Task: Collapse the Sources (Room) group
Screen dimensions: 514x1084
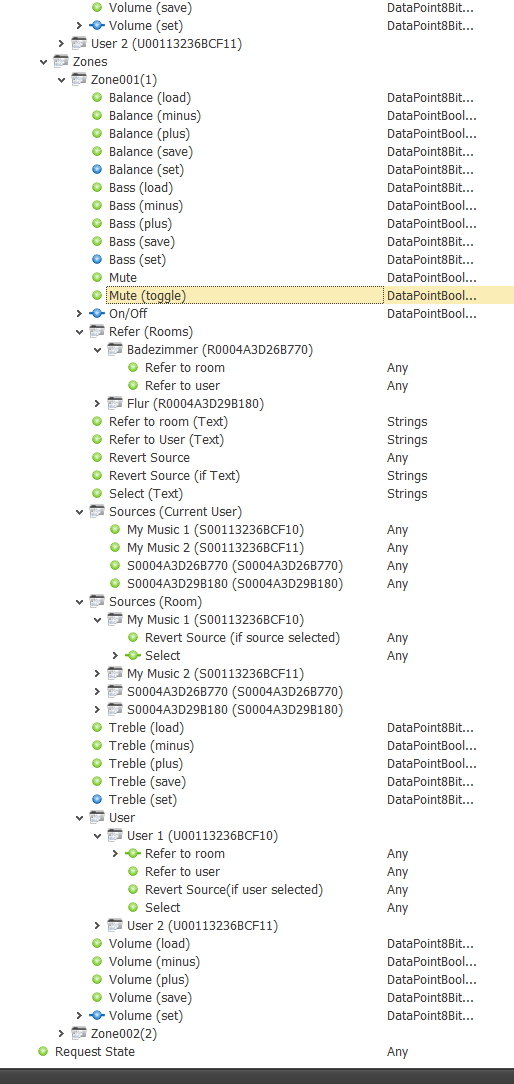Action: [x=80, y=601]
